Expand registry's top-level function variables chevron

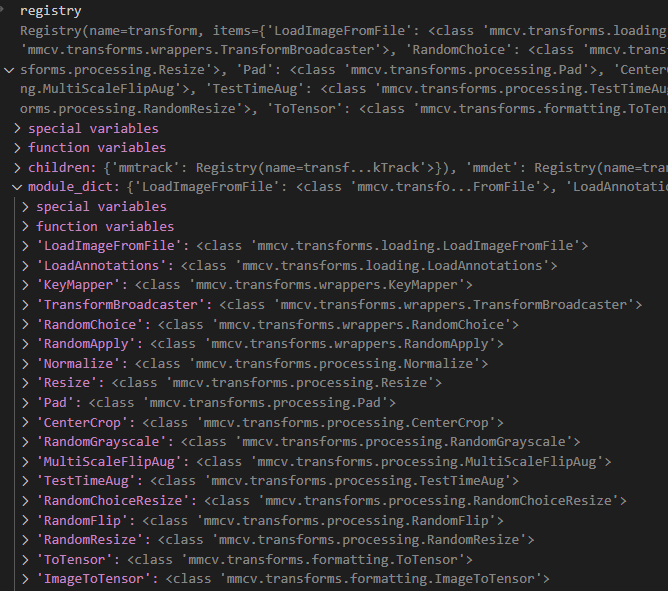click(17, 147)
